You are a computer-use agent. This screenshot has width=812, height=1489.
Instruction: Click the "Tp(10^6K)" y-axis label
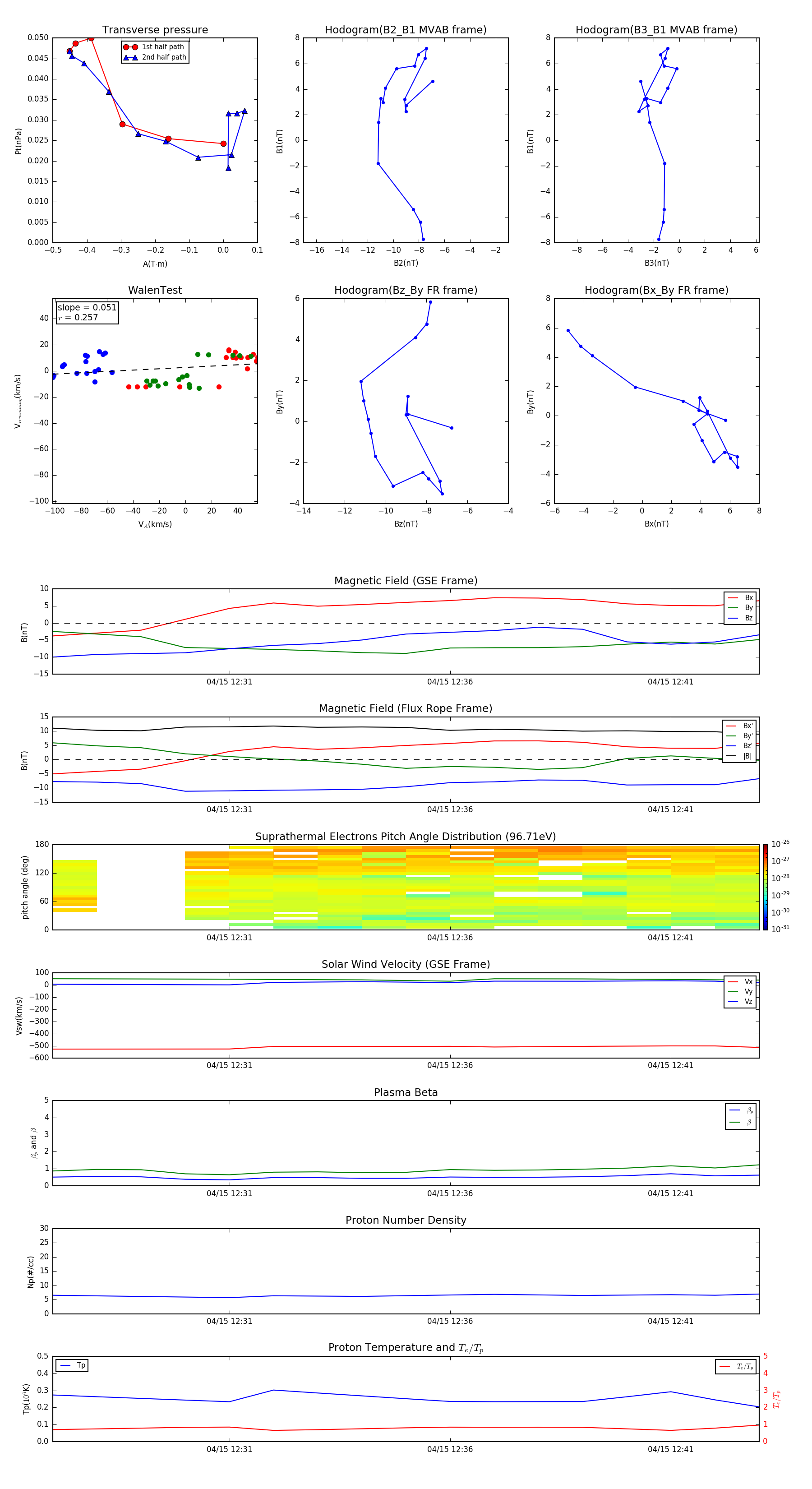27,1399
